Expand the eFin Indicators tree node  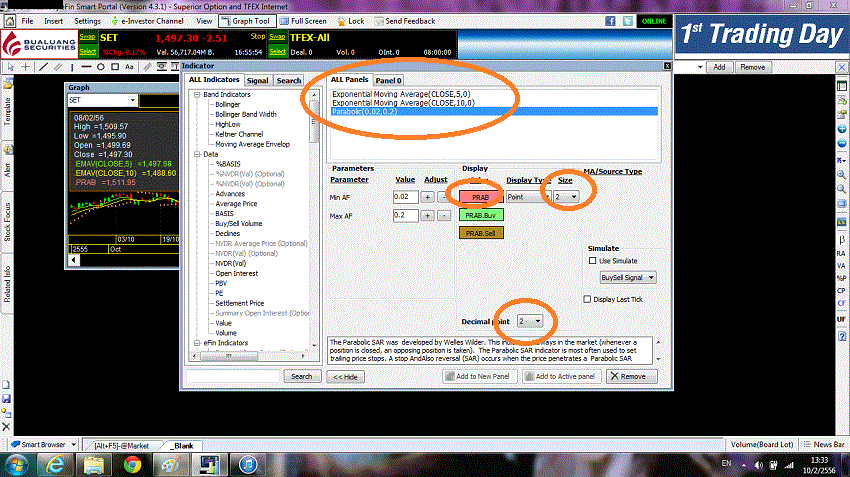click(197, 343)
